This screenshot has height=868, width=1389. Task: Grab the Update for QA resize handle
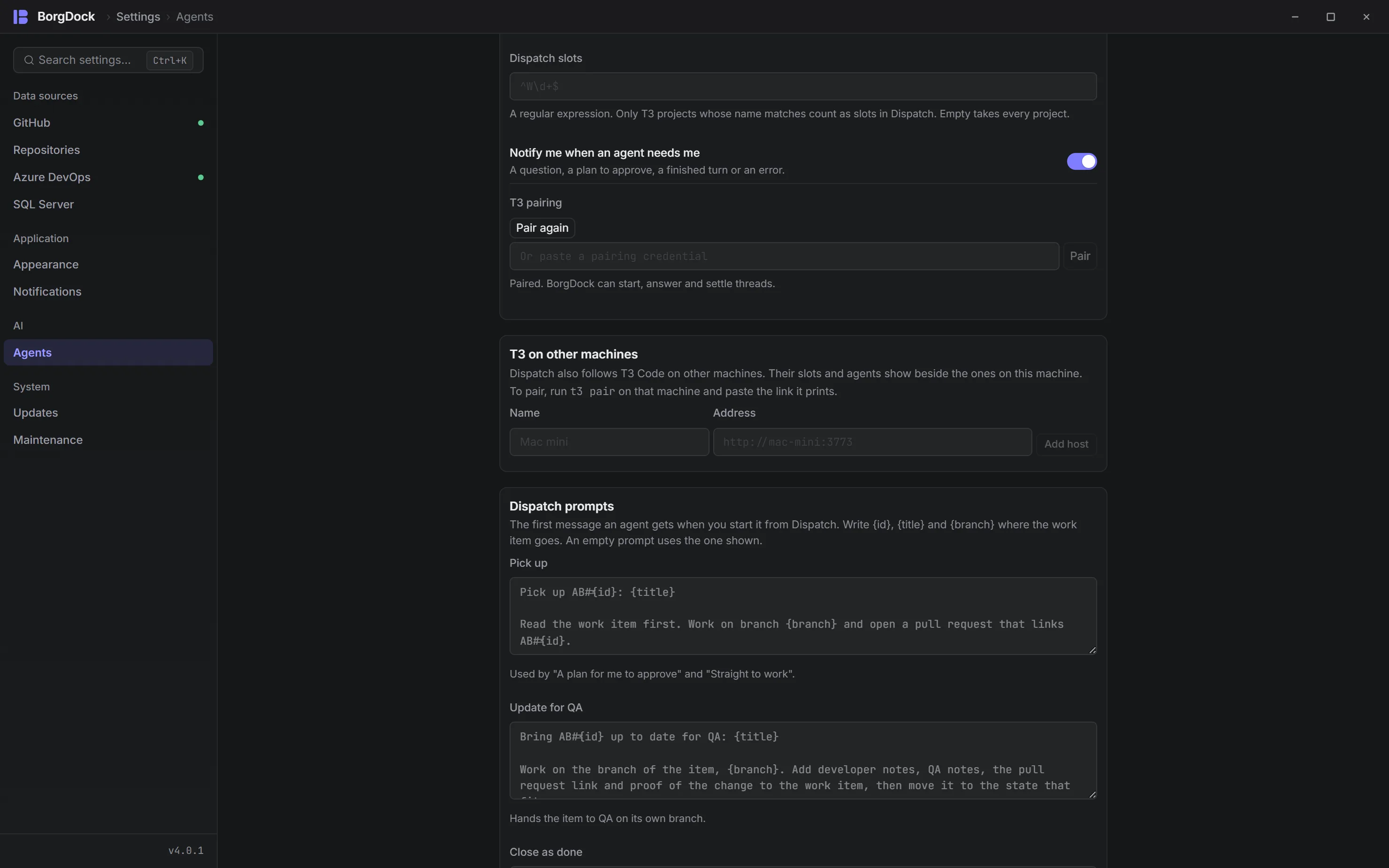point(1092,794)
